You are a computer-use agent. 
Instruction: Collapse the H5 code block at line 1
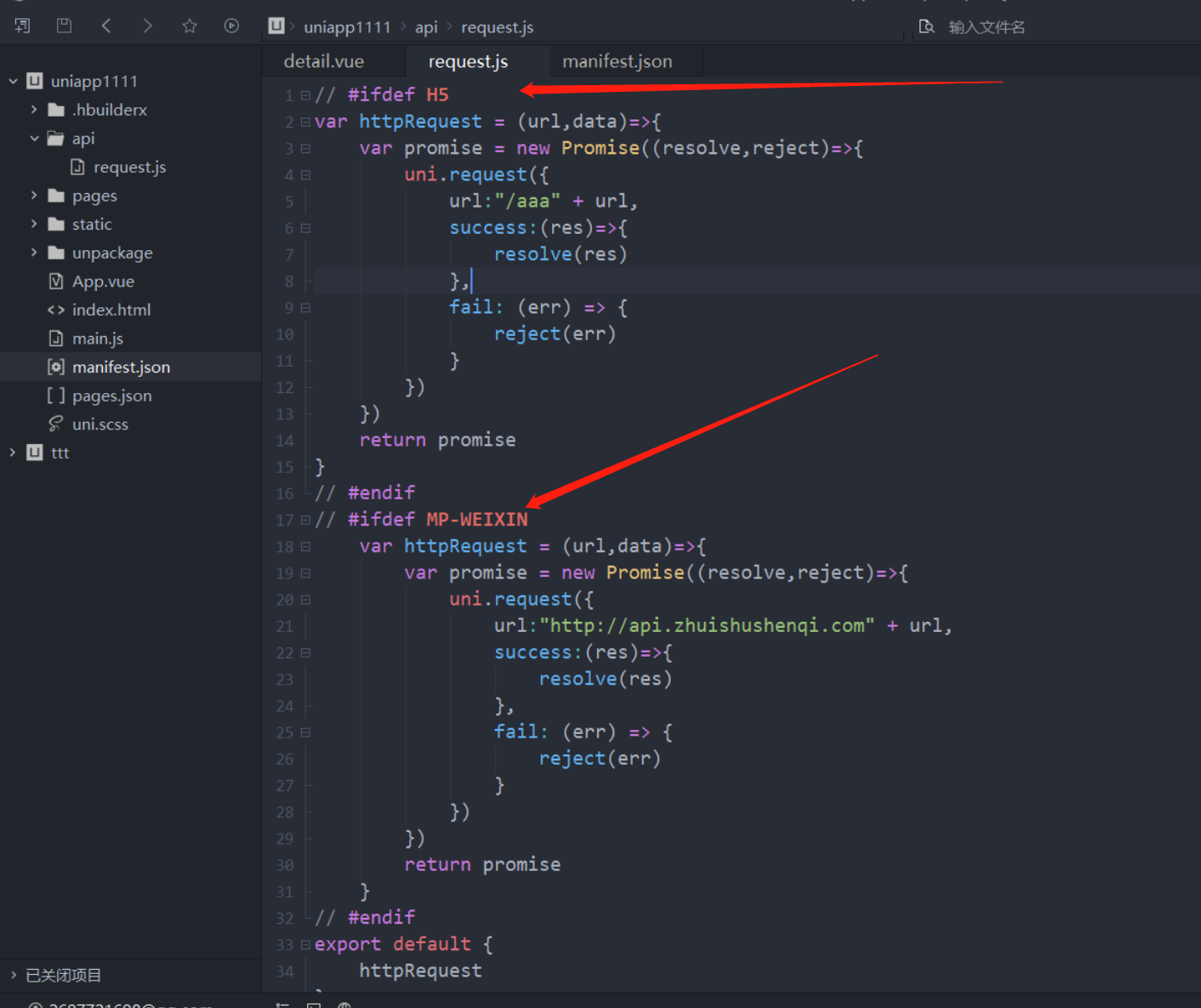point(304,94)
